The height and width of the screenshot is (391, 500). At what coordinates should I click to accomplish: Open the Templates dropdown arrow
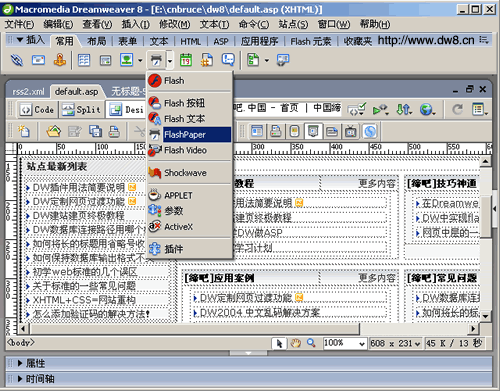pos(266,61)
